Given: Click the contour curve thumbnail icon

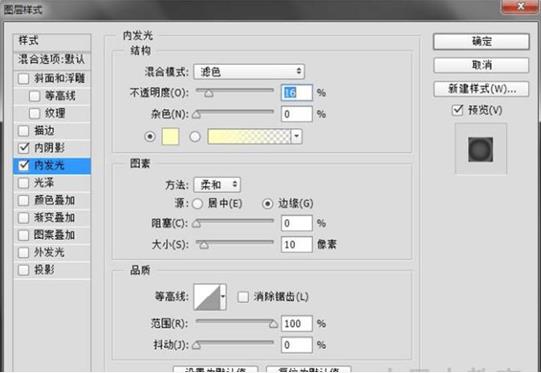Looking at the screenshot, I should click(x=207, y=297).
